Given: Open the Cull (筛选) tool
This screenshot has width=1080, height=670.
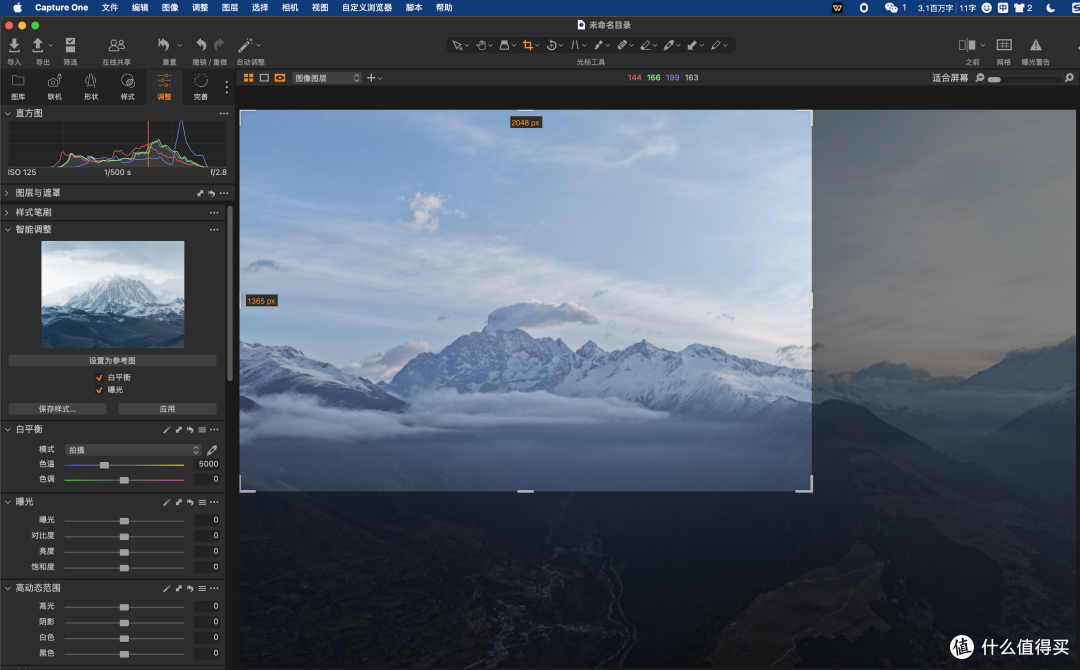Looking at the screenshot, I should [70, 45].
